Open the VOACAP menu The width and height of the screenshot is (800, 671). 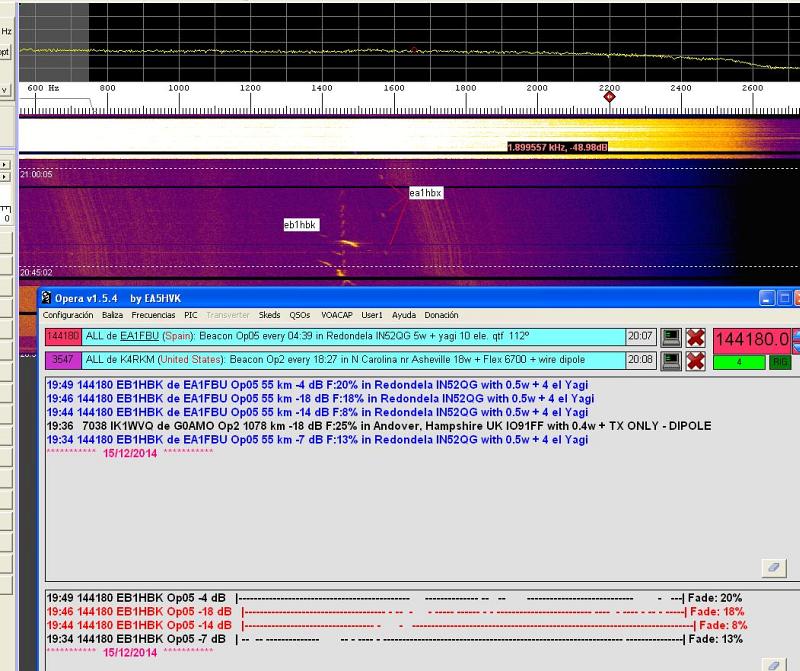[337, 315]
